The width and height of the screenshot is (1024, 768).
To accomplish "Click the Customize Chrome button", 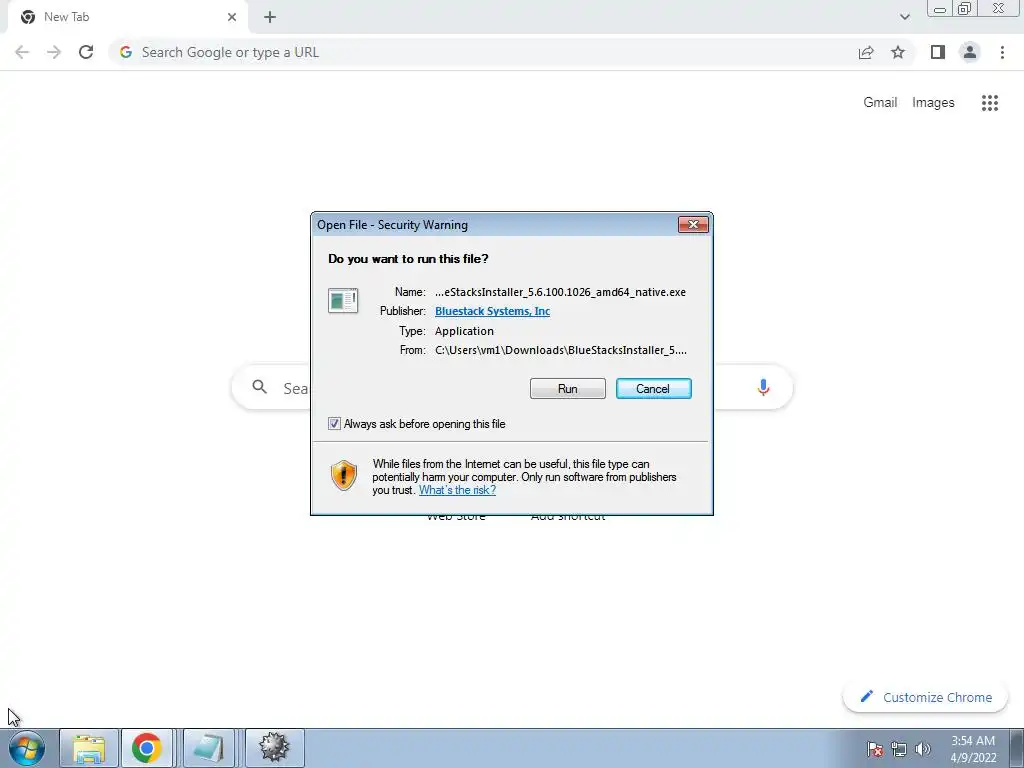I will [x=925, y=697].
